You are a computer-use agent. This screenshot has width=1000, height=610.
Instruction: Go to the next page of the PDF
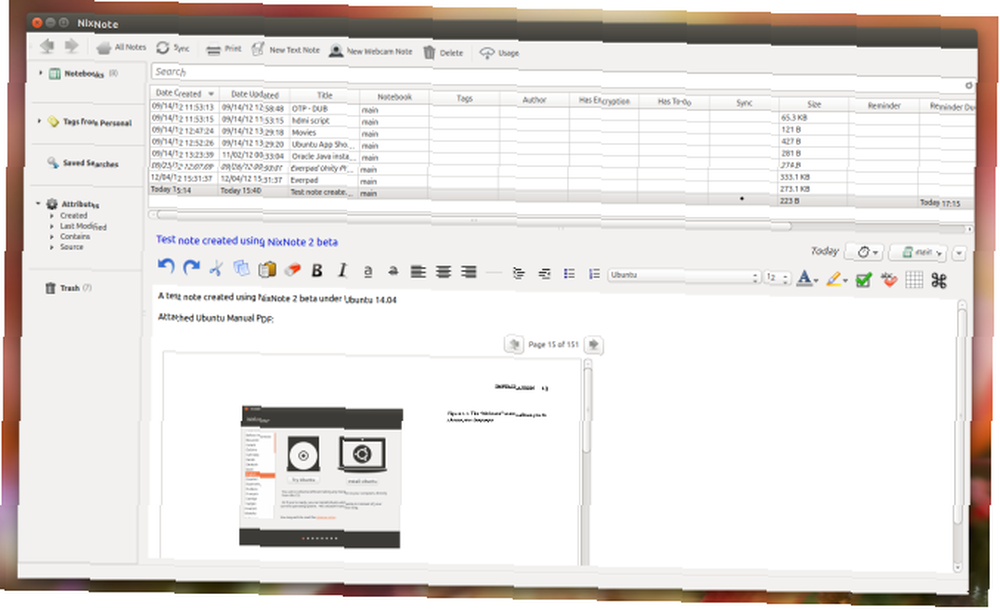pos(594,345)
